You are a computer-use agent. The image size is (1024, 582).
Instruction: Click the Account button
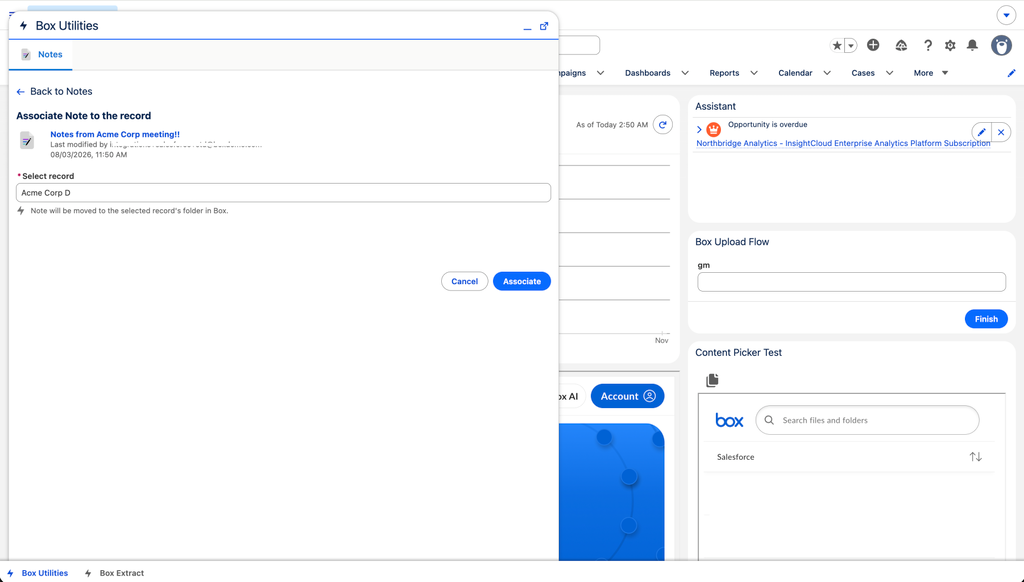[627, 396]
